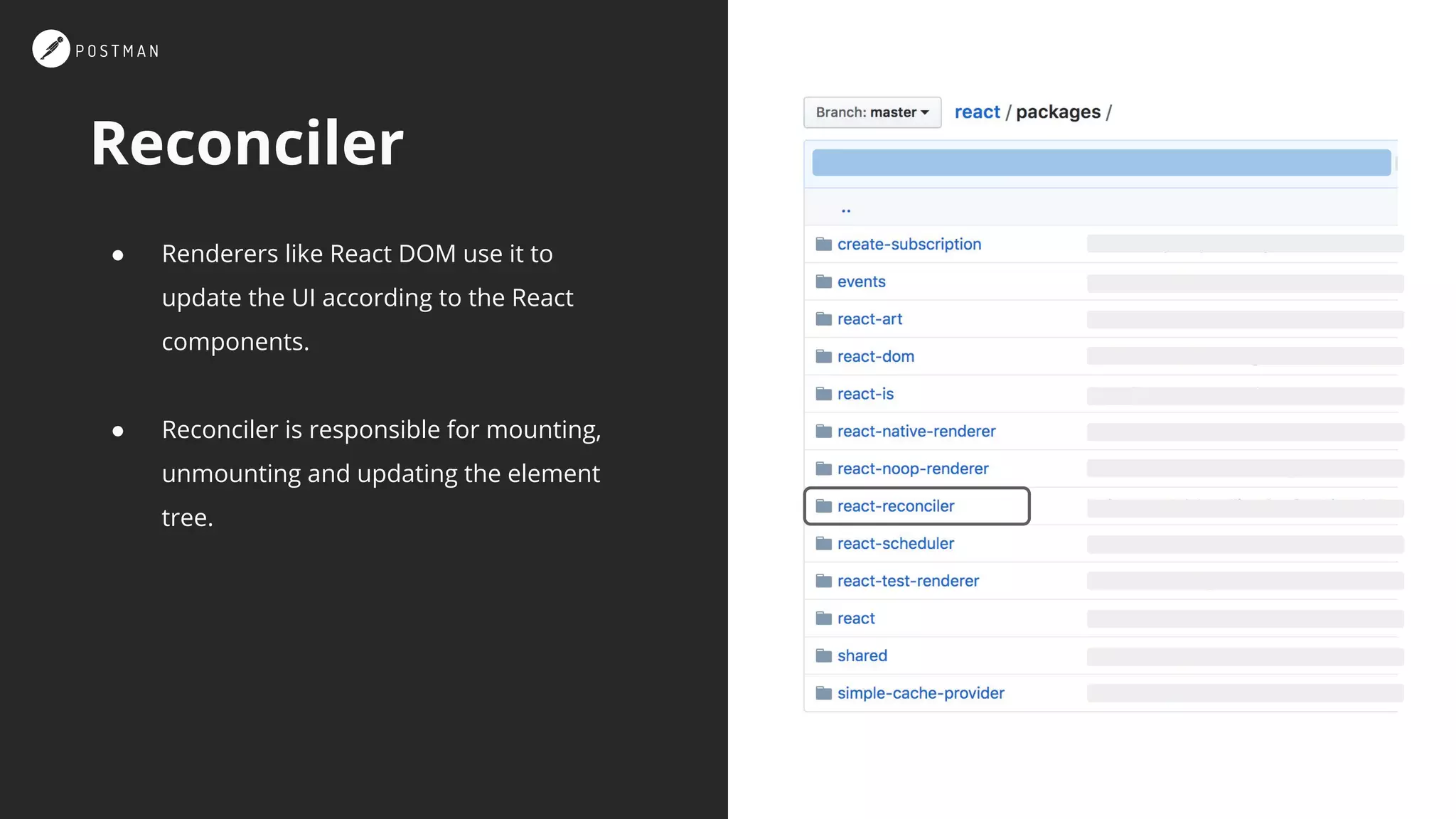Open the simple-cache-provider folder link
Image resolution: width=1456 pixels, height=819 pixels.
tap(921, 694)
